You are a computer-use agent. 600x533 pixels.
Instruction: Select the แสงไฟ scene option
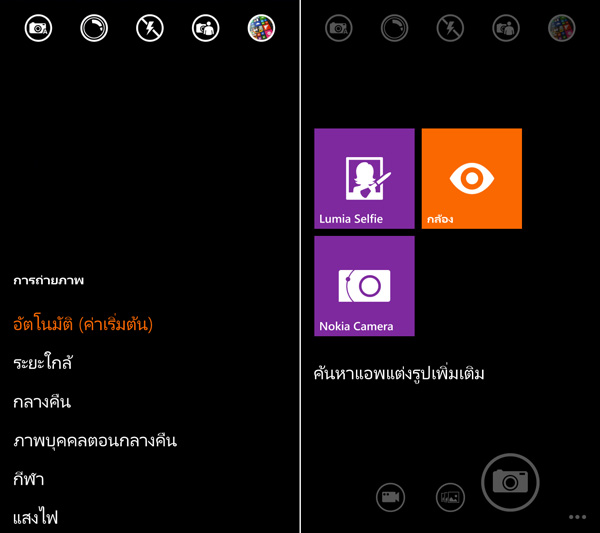pyautogui.click(x=35, y=518)
